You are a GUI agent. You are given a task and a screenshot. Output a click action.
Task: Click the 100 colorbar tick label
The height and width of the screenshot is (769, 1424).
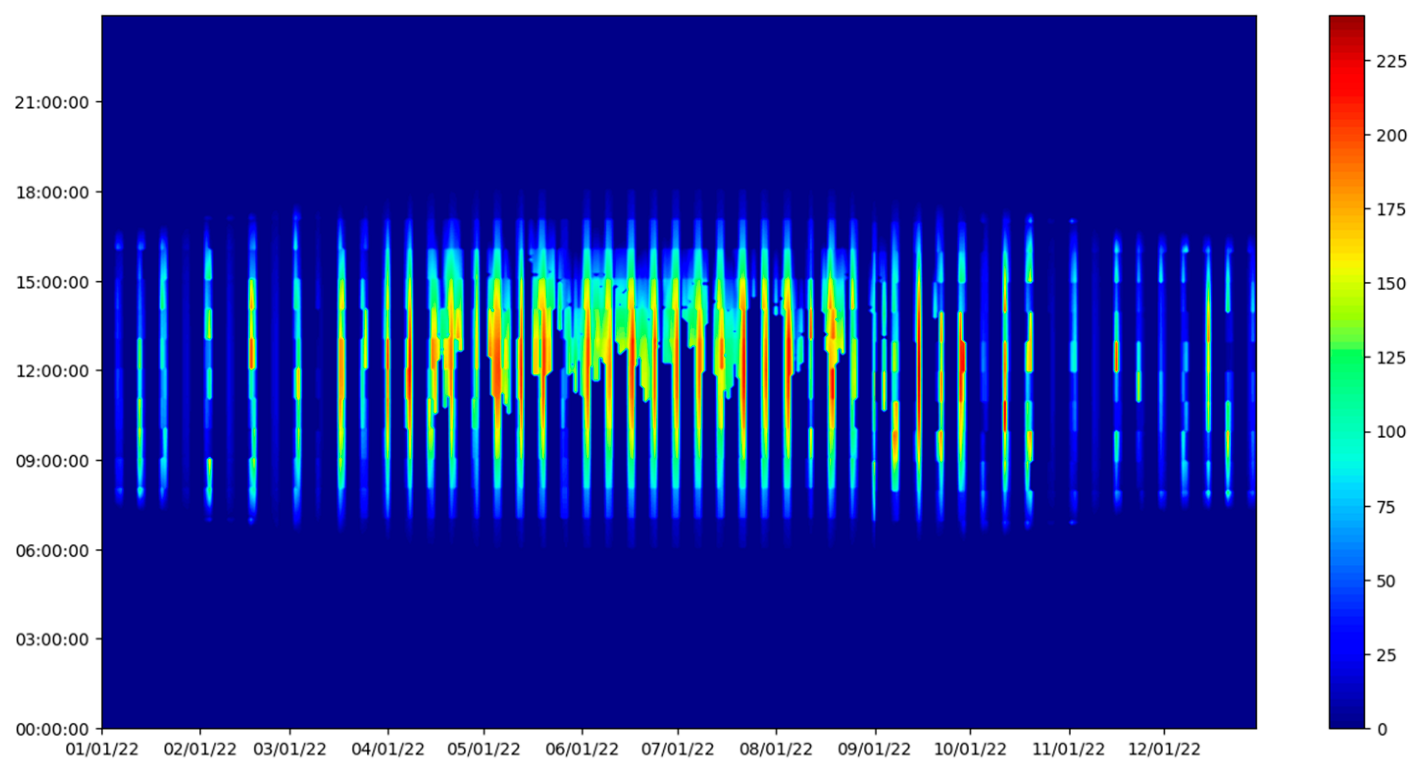[1390, 432]
